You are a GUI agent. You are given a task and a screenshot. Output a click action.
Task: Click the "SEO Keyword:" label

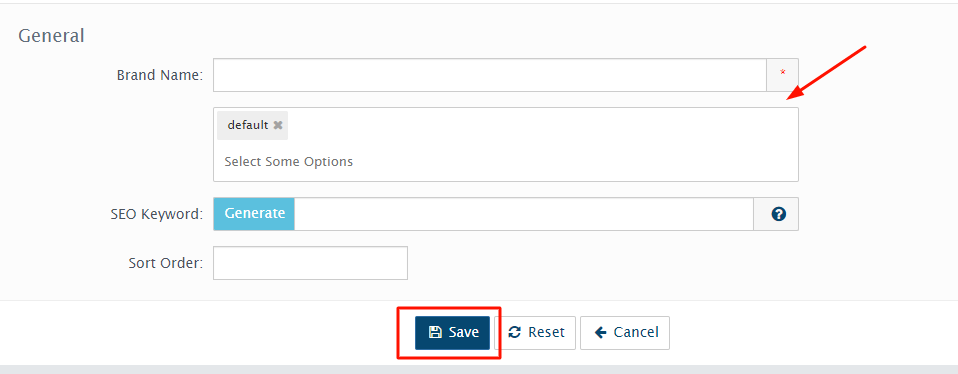click(157, 214)
